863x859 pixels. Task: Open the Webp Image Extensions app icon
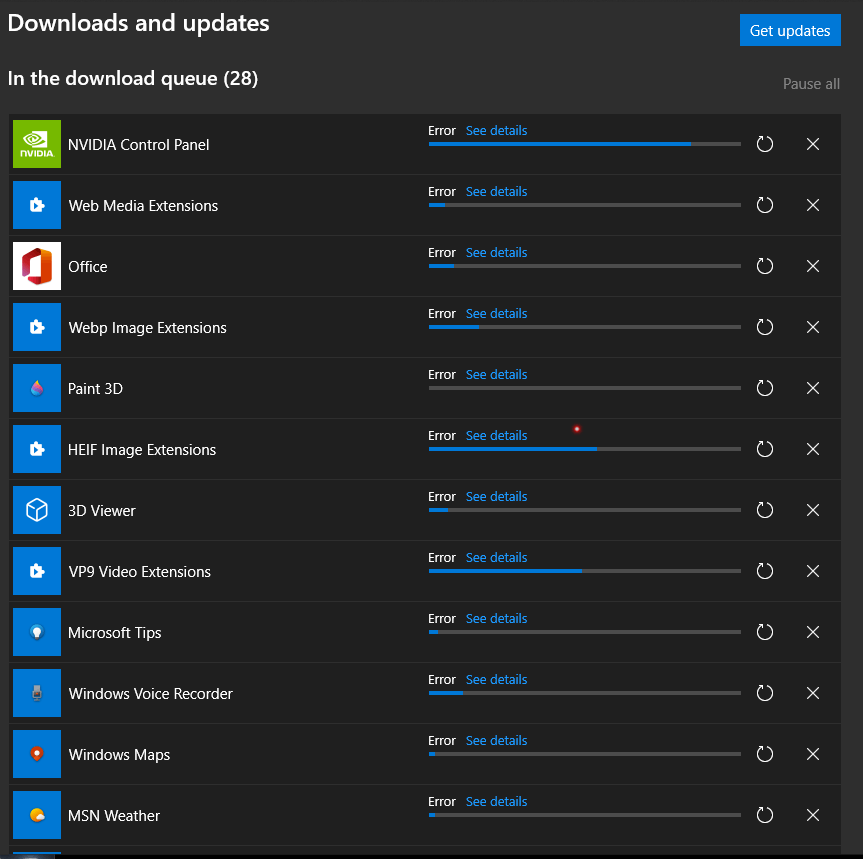[37, 327]
